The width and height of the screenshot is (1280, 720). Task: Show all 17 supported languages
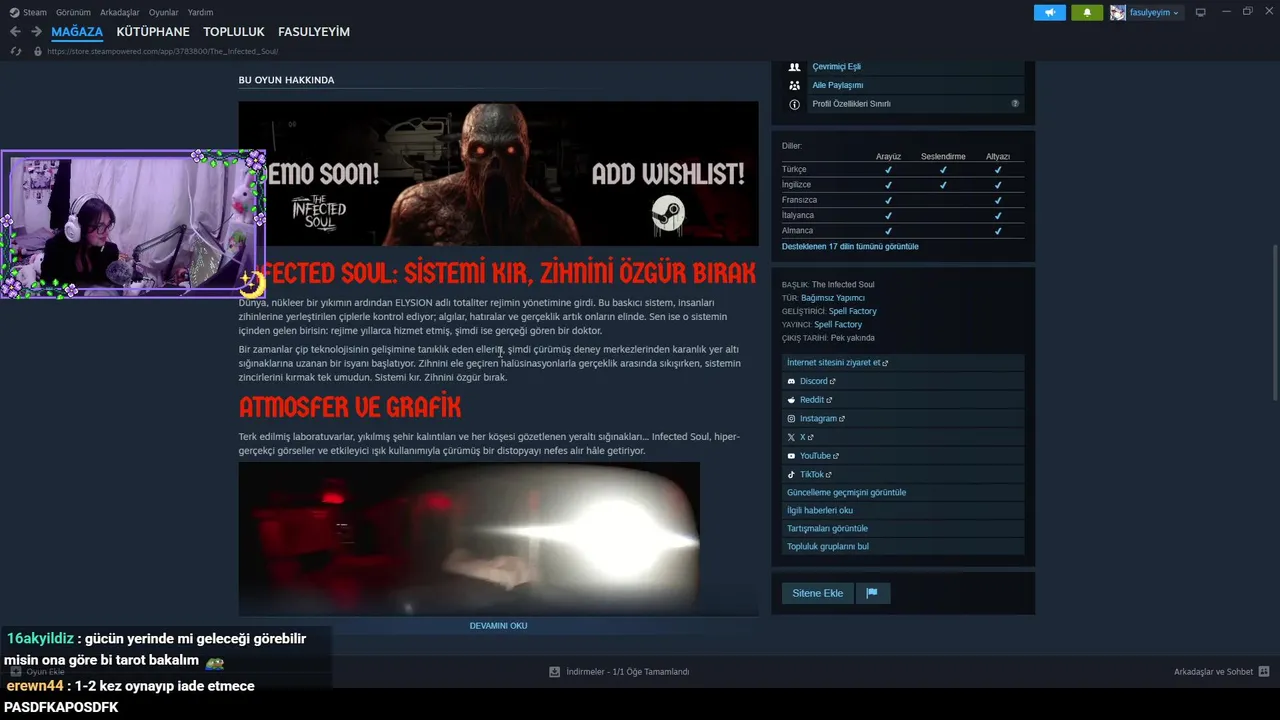(x=850, y=246)
